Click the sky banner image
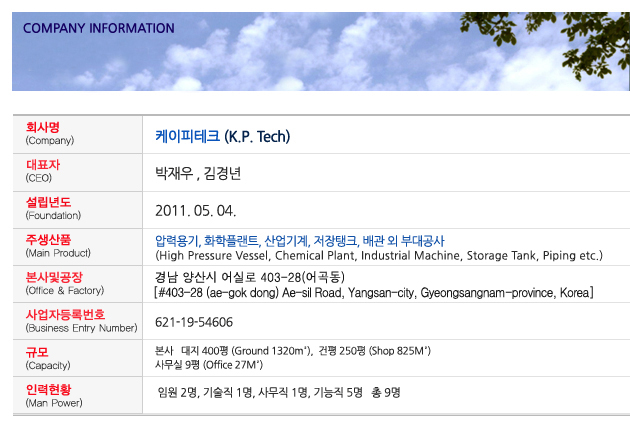Screen dimensions: 630x437 (321, 51)
